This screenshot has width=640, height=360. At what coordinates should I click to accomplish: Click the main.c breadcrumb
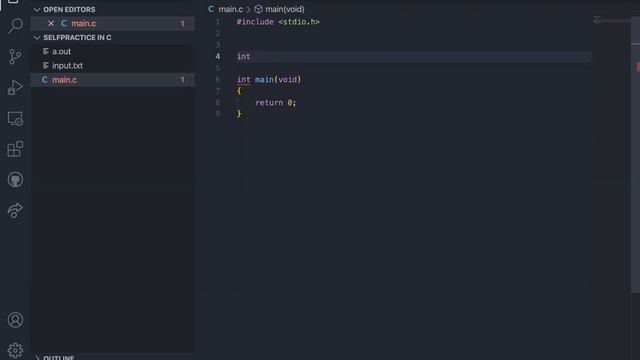click(x=231, y=9)
